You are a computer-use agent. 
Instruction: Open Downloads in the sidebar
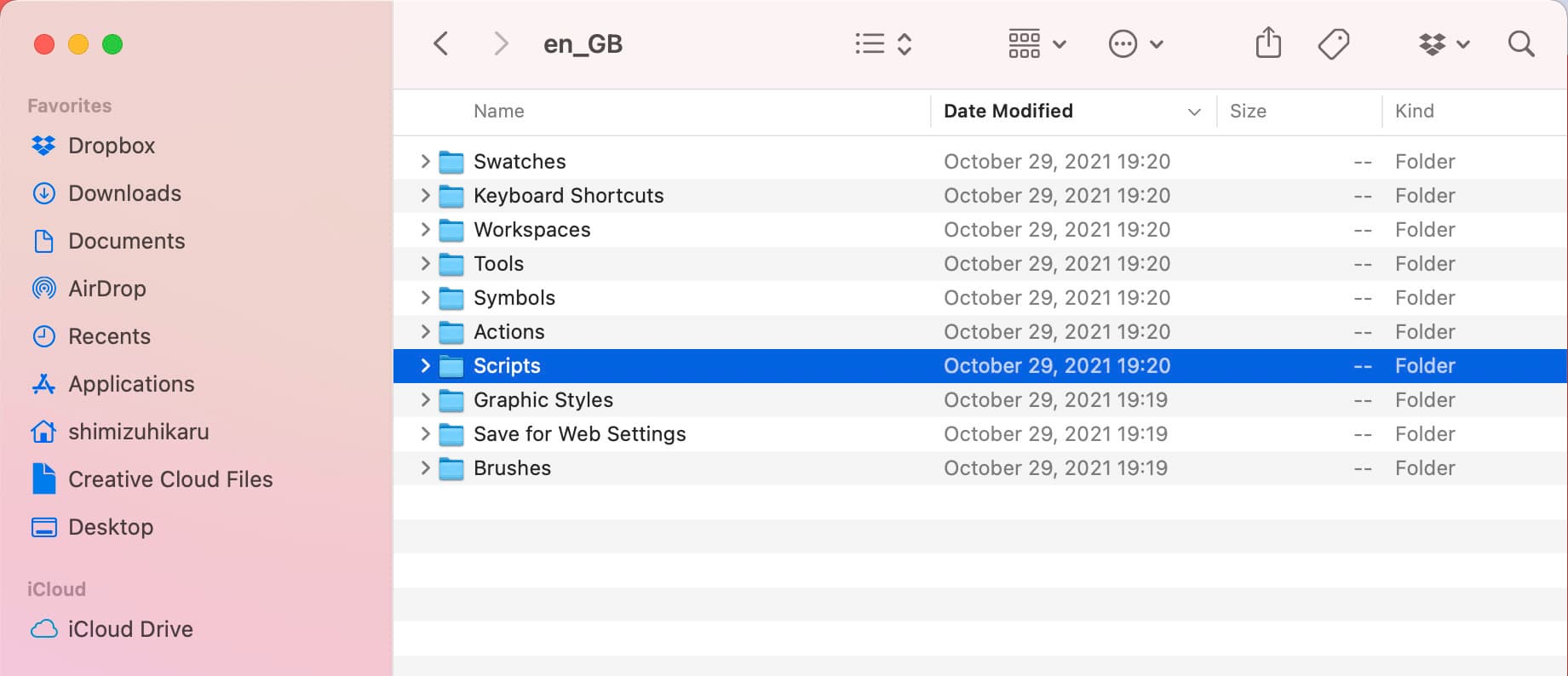coord(106,193)
